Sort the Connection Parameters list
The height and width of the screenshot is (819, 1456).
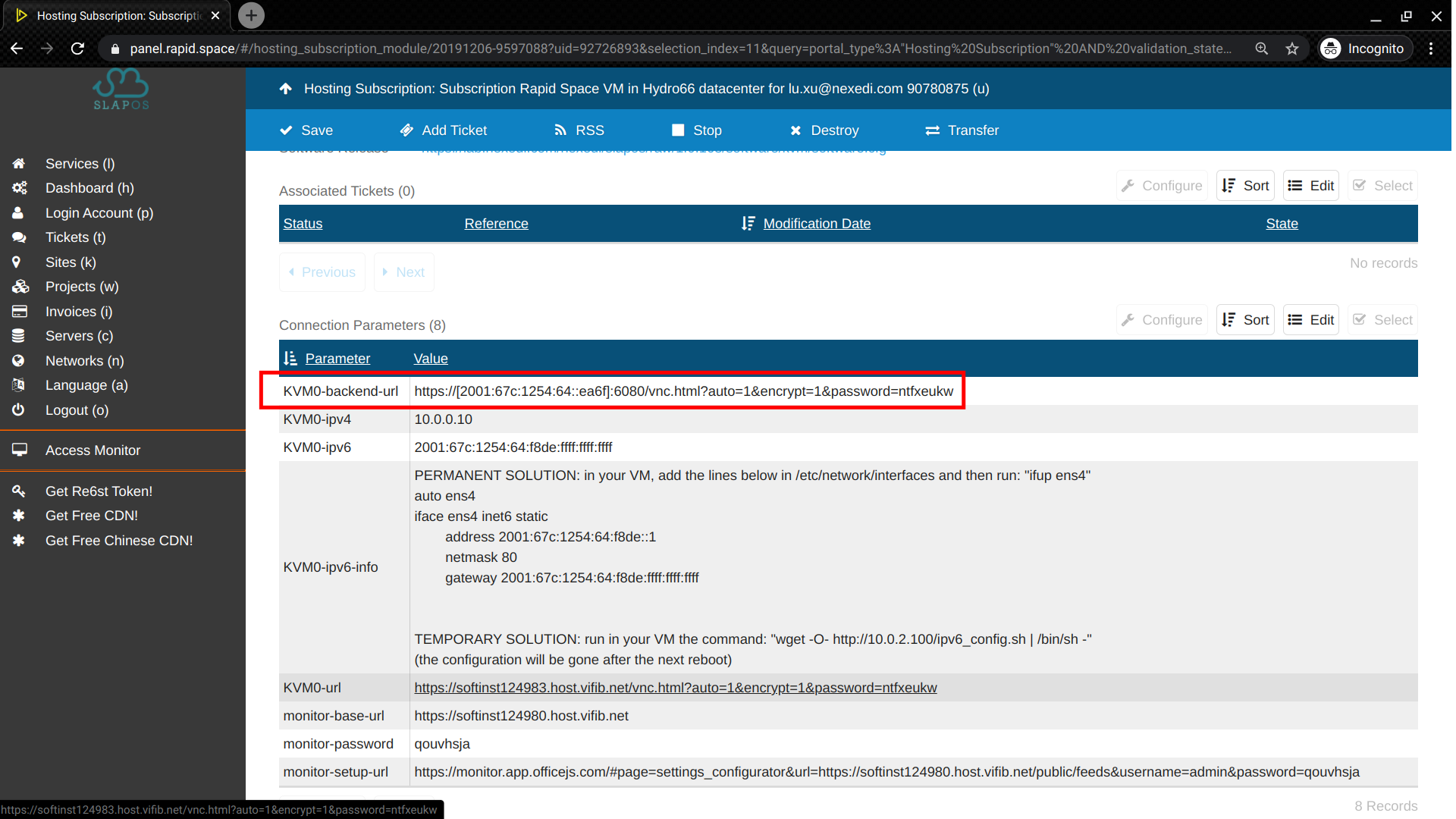[x=1245, y=320]
